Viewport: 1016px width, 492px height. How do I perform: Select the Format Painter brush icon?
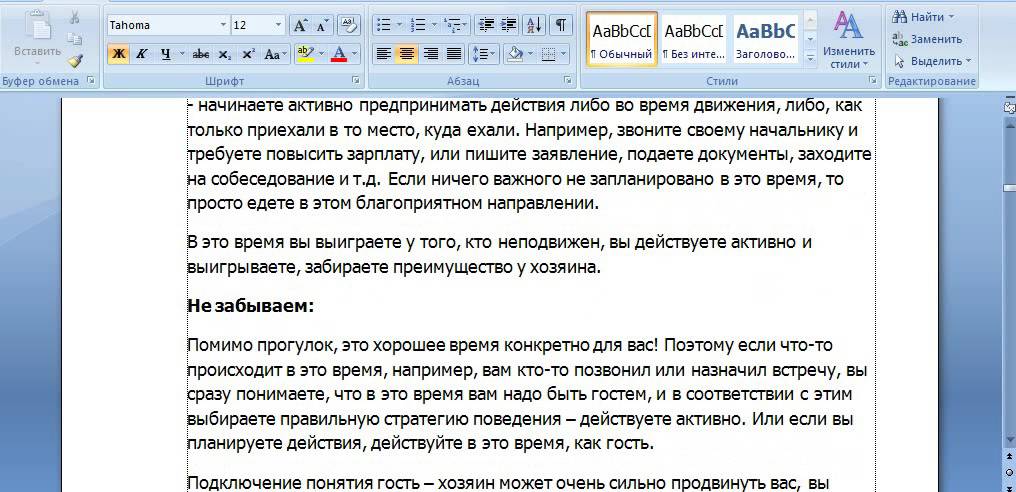click(x=75, y=60)
